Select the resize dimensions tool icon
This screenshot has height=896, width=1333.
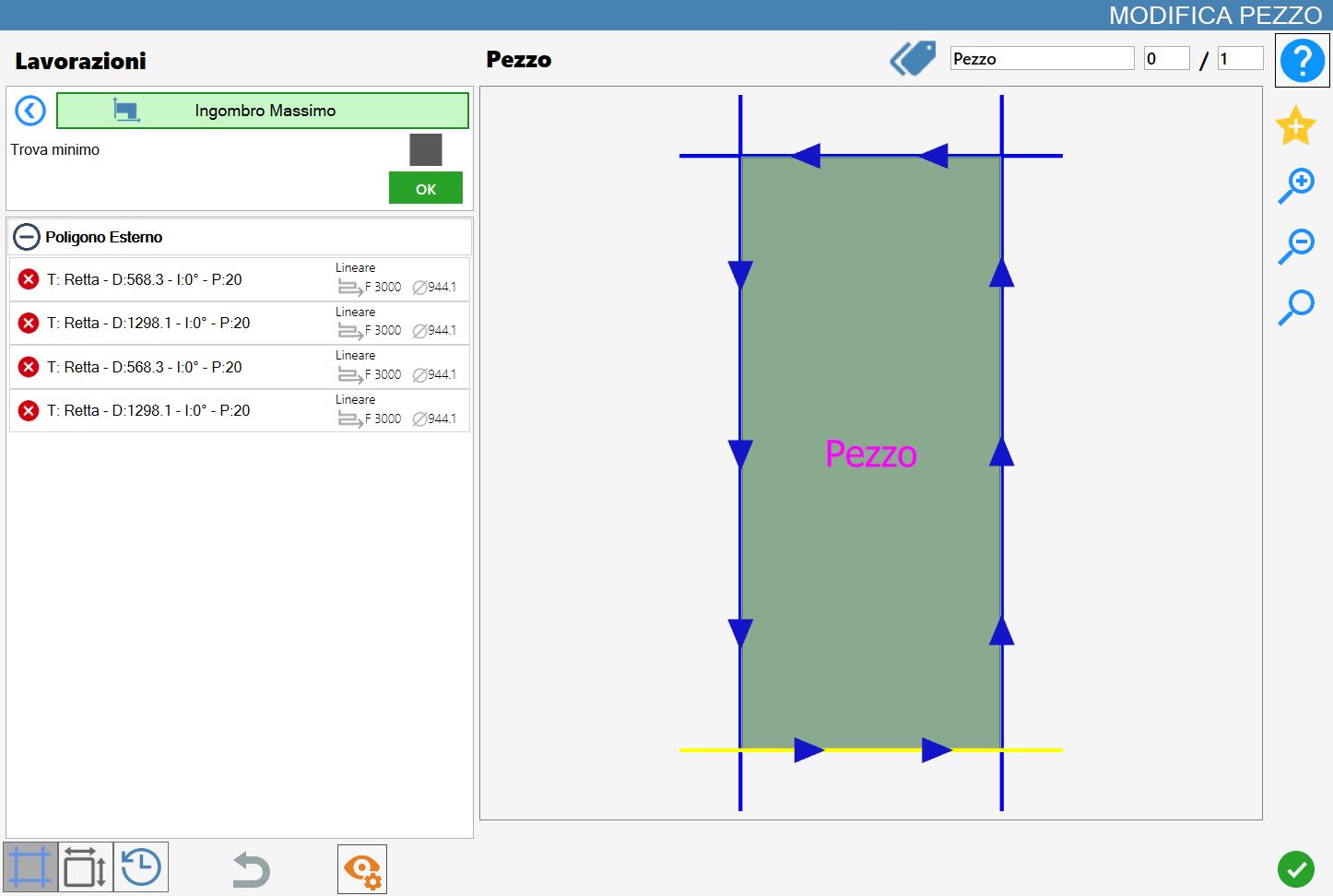pyautogui.click(x=86, y=867)
